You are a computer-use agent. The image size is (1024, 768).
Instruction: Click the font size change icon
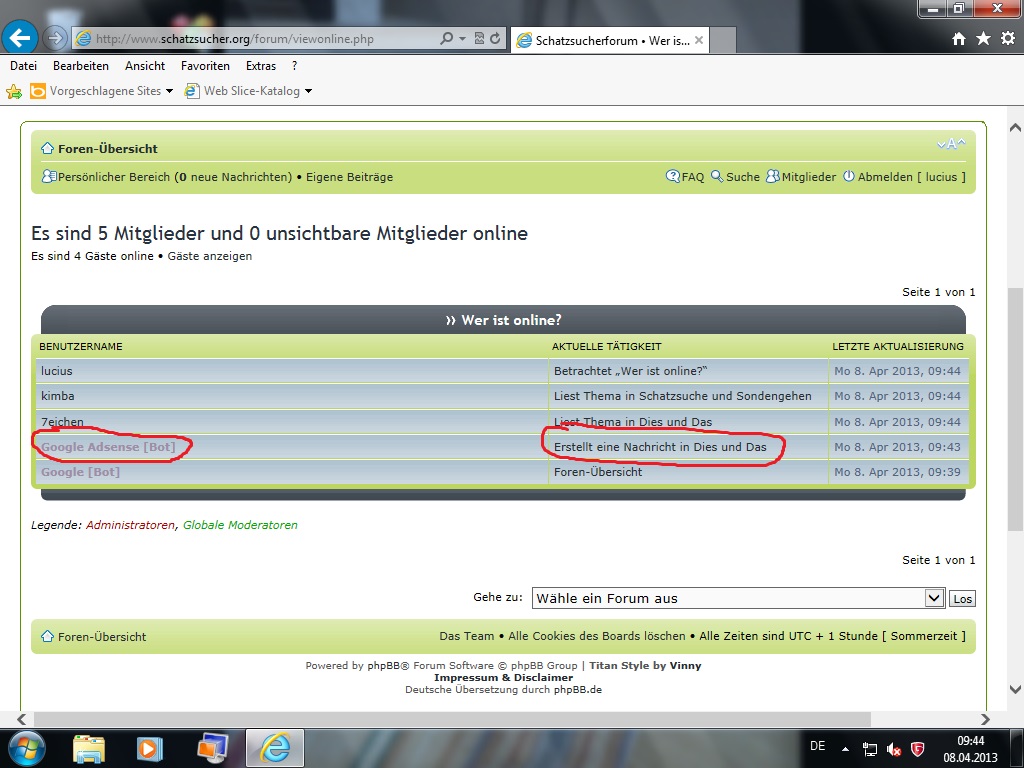coord(951,145)
